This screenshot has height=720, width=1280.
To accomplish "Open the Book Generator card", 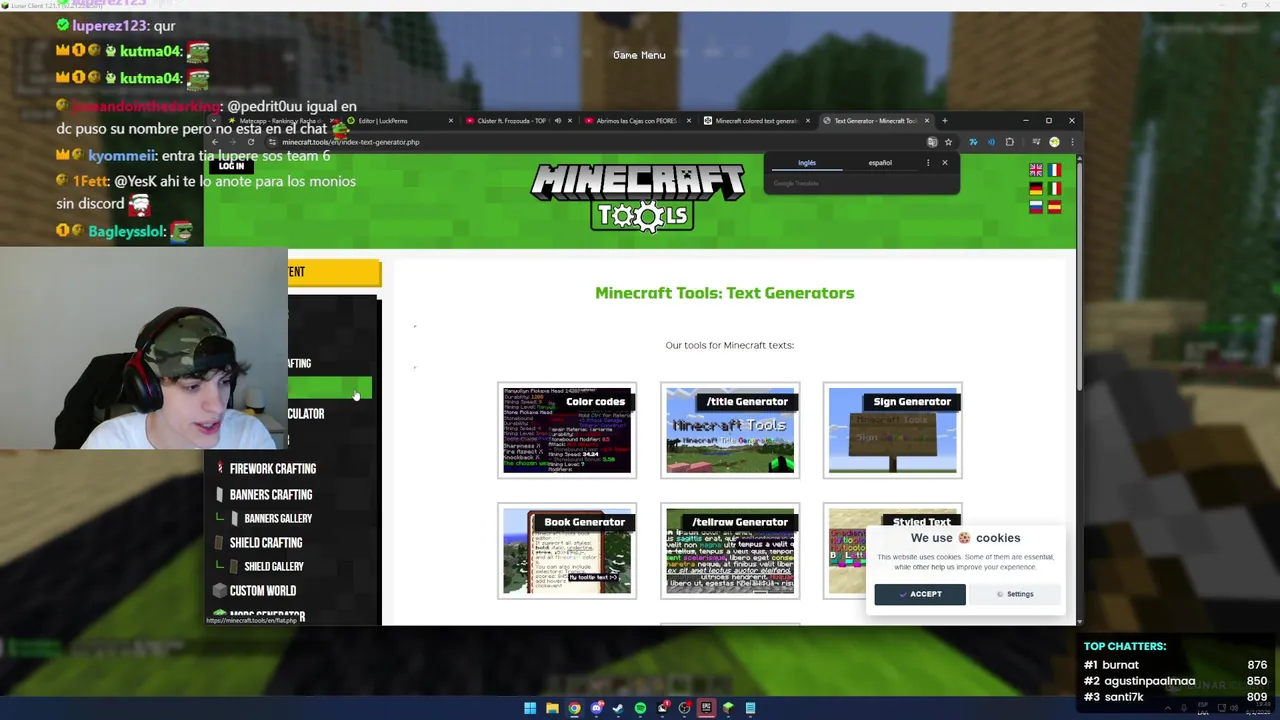I will (x=567, y=551).
